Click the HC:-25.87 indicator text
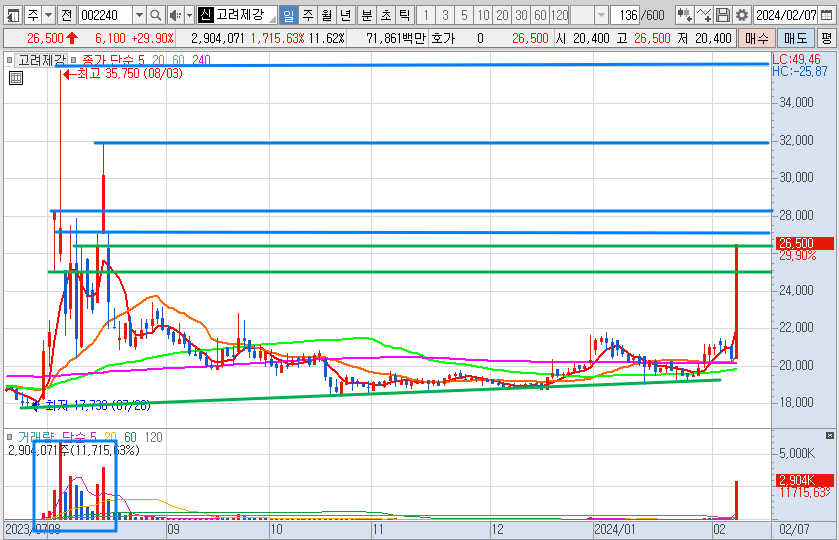The width and height of the screenshot is (839, 540). (799, 71)
